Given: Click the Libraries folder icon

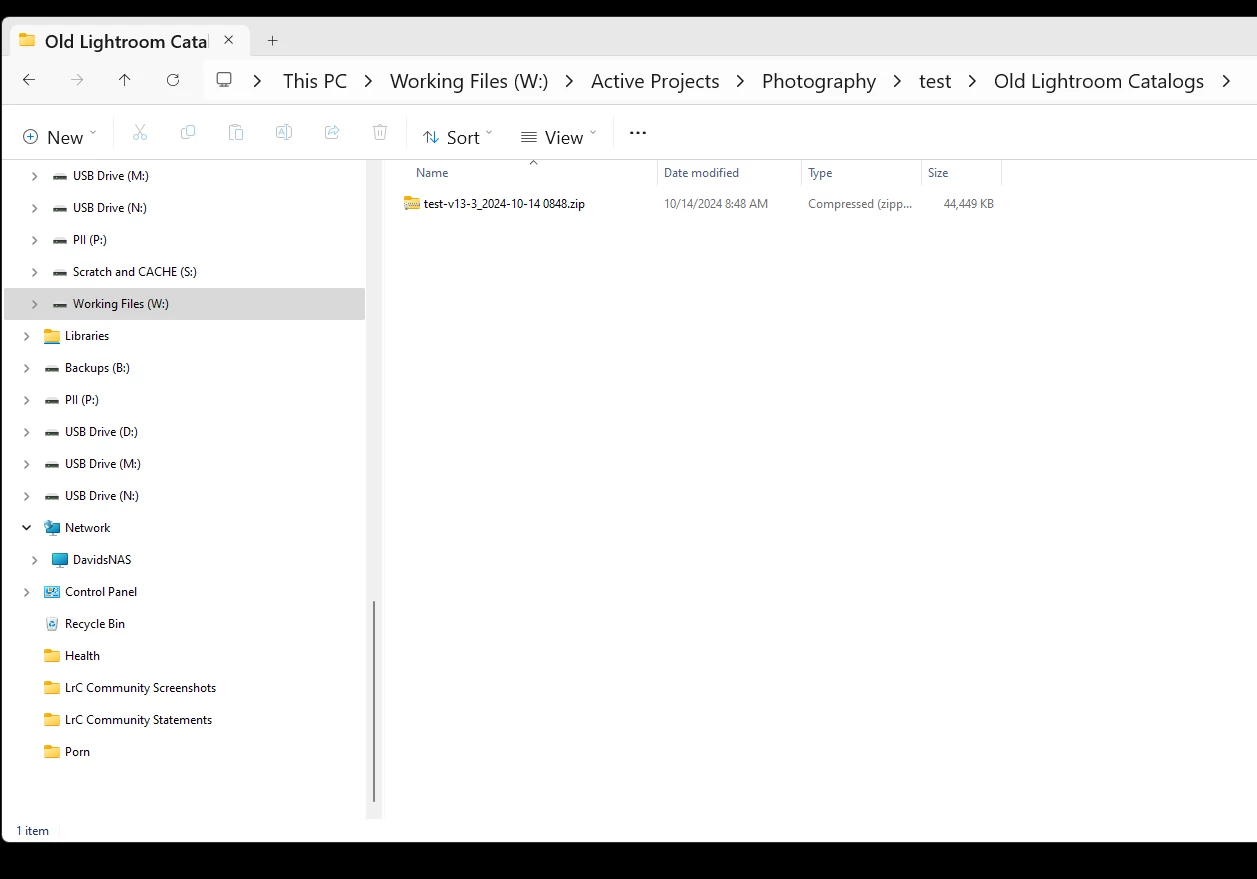Looking at the screenshot, I should pyautogui.click(x=52, y=336).
